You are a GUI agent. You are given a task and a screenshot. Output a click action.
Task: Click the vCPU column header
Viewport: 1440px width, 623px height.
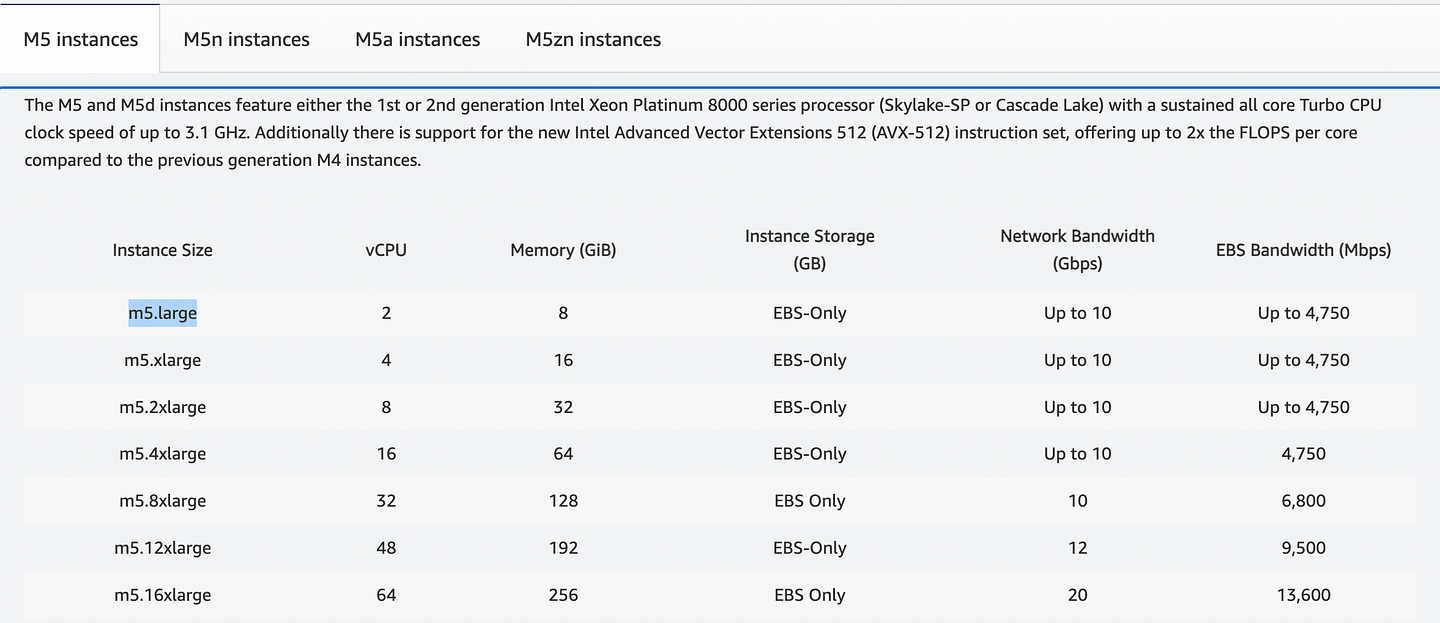click(x=386, y=250)
